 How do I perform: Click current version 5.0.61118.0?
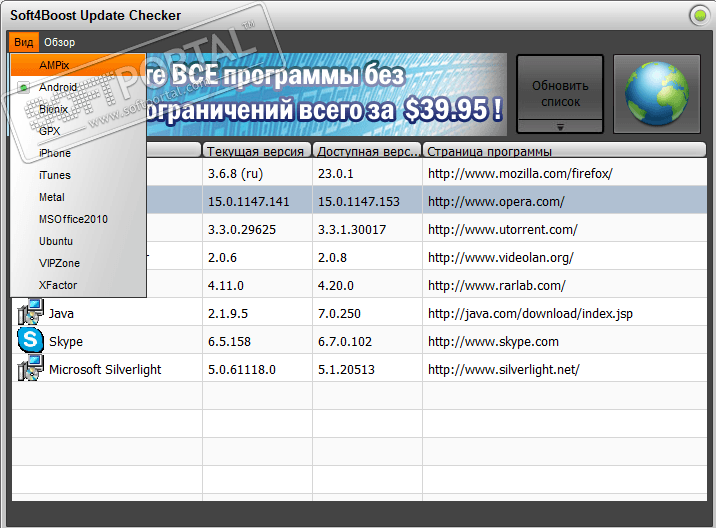[x=242, y=369]
